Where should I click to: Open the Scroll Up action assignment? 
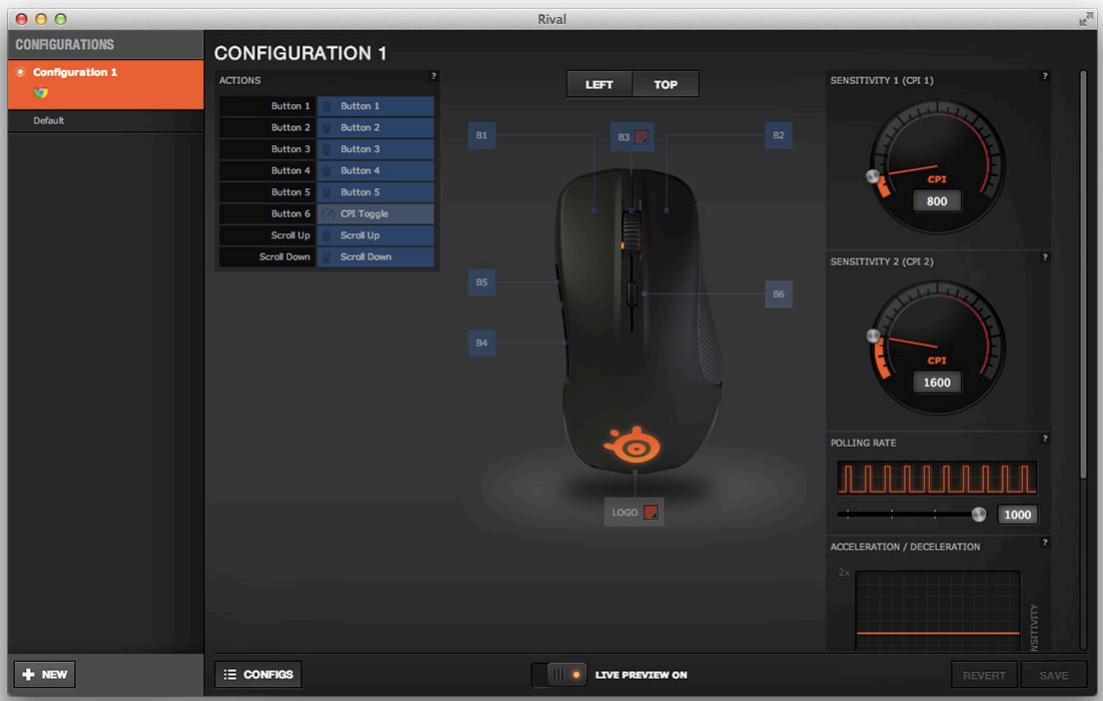pos(376,236)
